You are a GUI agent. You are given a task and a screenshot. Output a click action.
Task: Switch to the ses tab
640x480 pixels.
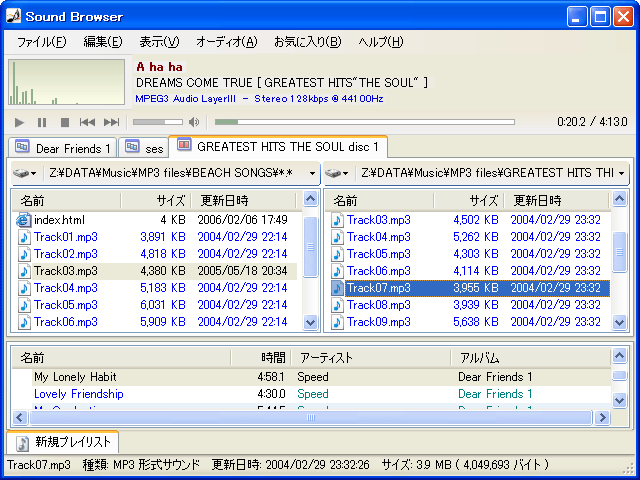144,148
